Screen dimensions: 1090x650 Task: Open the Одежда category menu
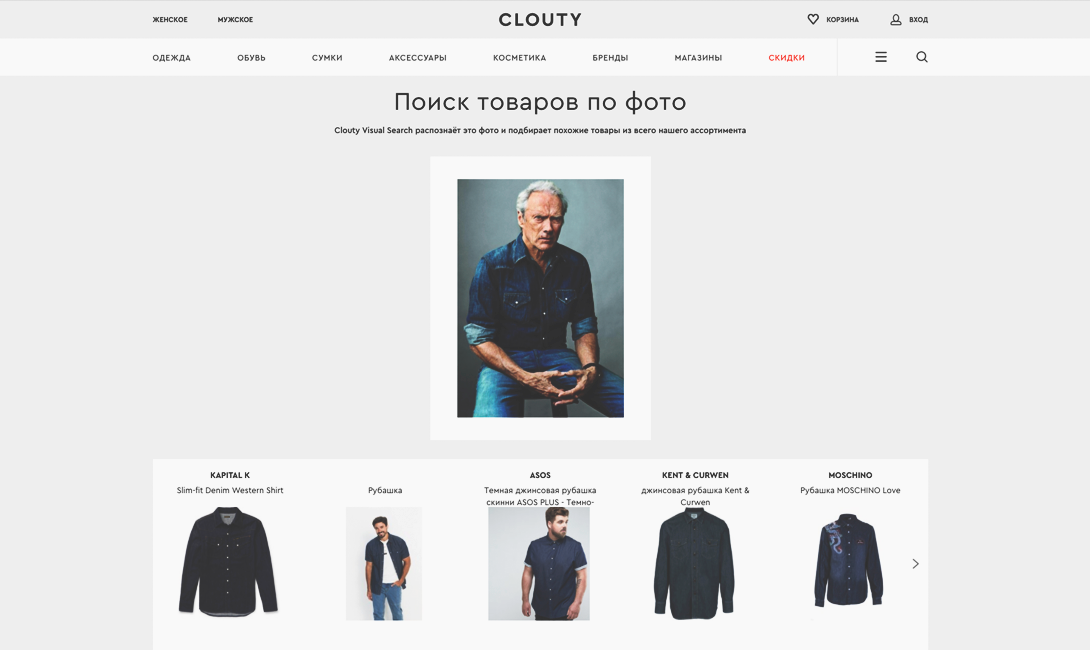point(172,58)
